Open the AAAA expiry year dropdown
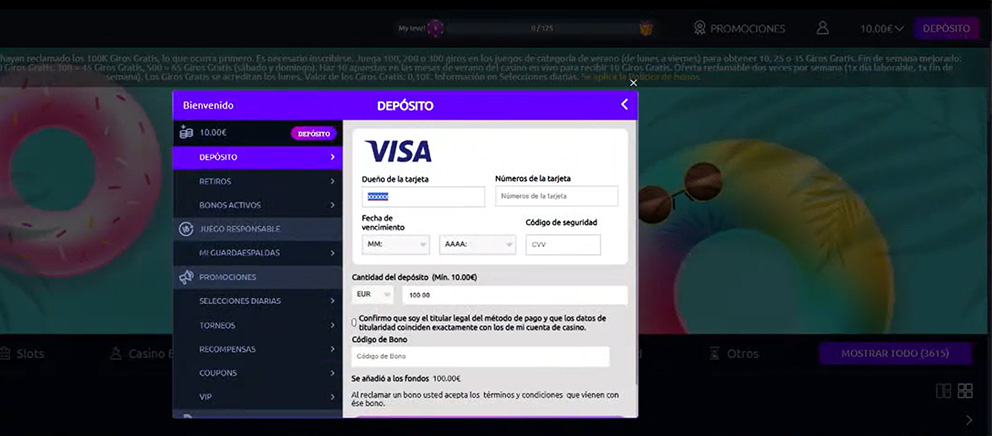Image resolution: width=992 pixels, height=436 pixels. click(478, 244)
